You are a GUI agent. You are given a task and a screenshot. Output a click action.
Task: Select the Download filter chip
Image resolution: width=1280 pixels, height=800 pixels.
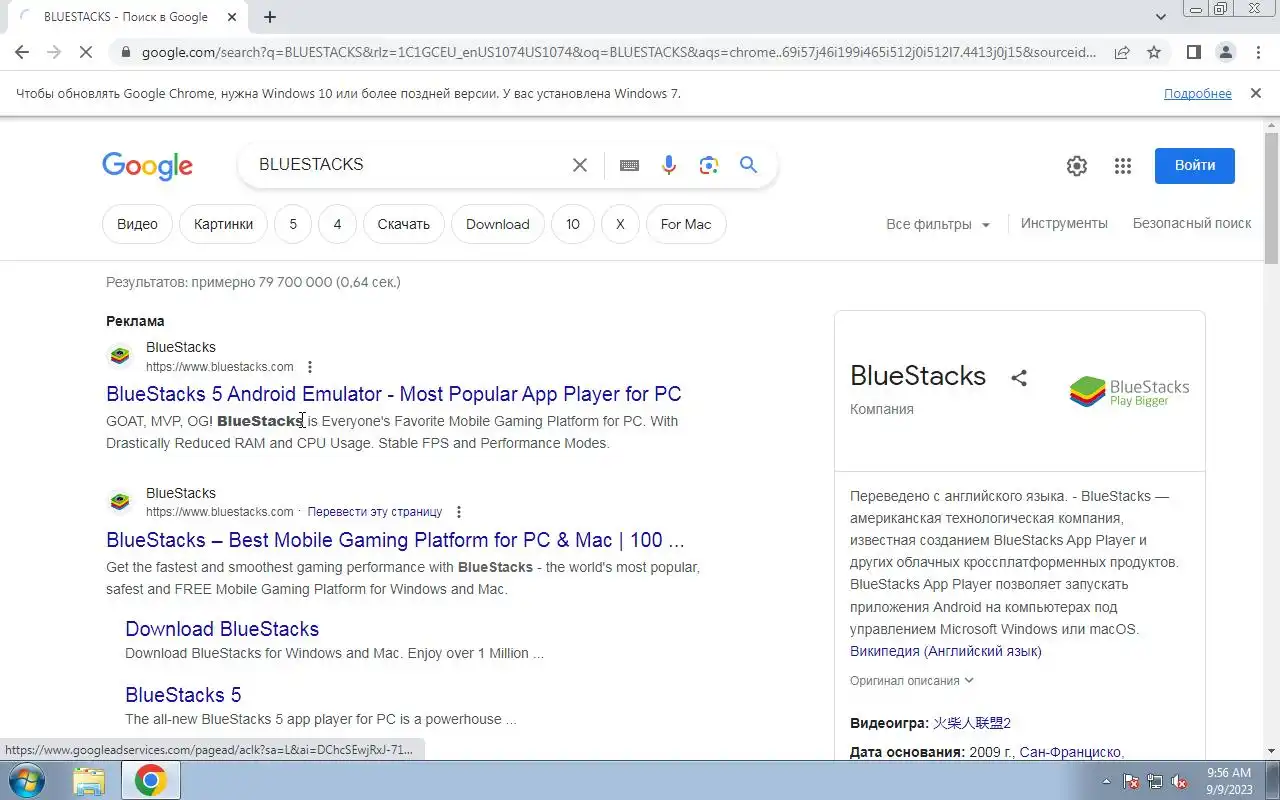click(x=497, y=224)
